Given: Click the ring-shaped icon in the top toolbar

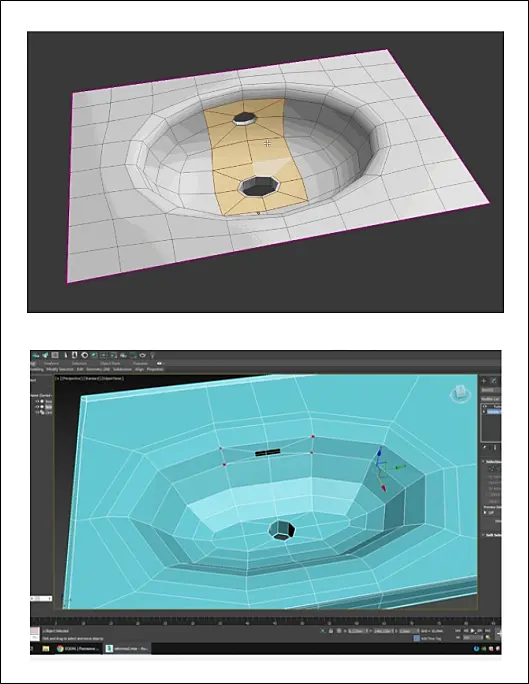Looking at the screenshot, I should (85, 355).
